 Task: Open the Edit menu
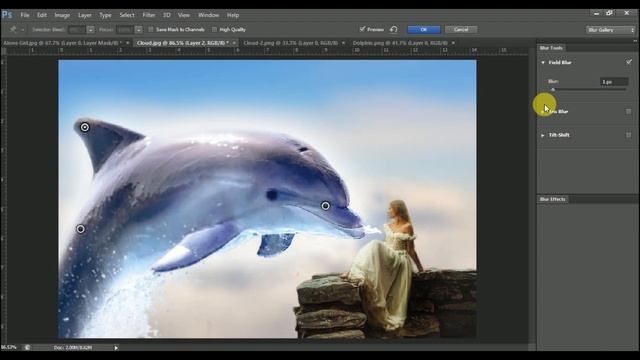[x=42, y=15]
